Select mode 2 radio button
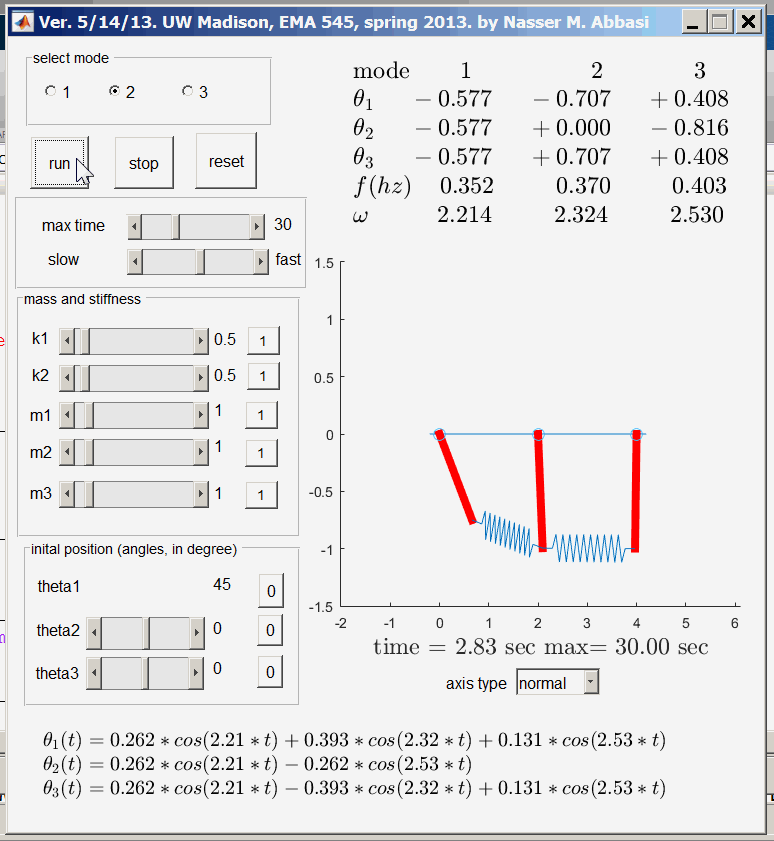The width and height of the screenshot is (774, 841). click(x=115, y=92)
